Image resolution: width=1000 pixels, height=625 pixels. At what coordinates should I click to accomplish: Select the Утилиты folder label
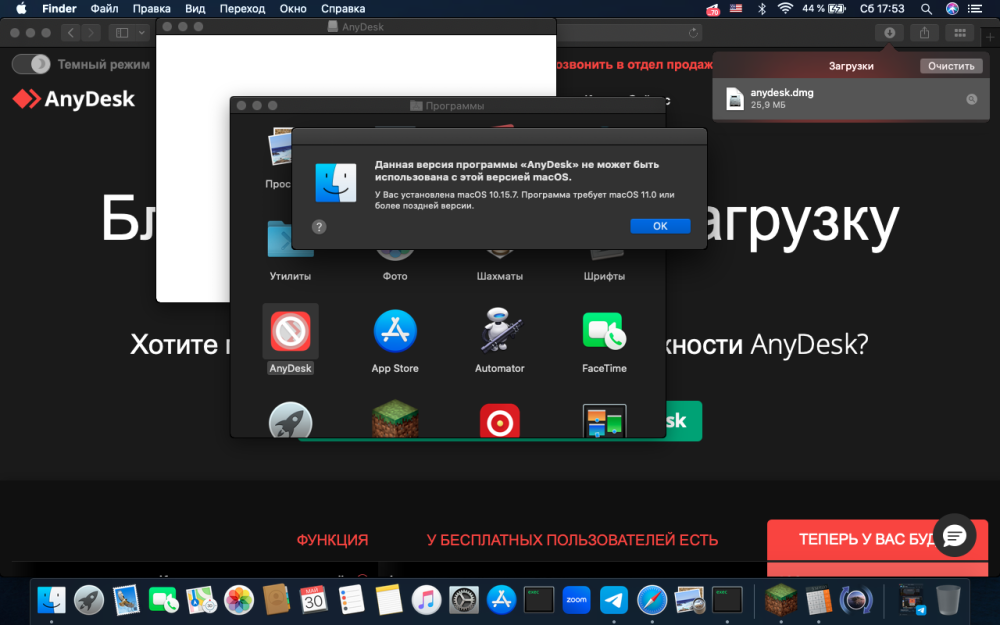[x=290, y=276]
